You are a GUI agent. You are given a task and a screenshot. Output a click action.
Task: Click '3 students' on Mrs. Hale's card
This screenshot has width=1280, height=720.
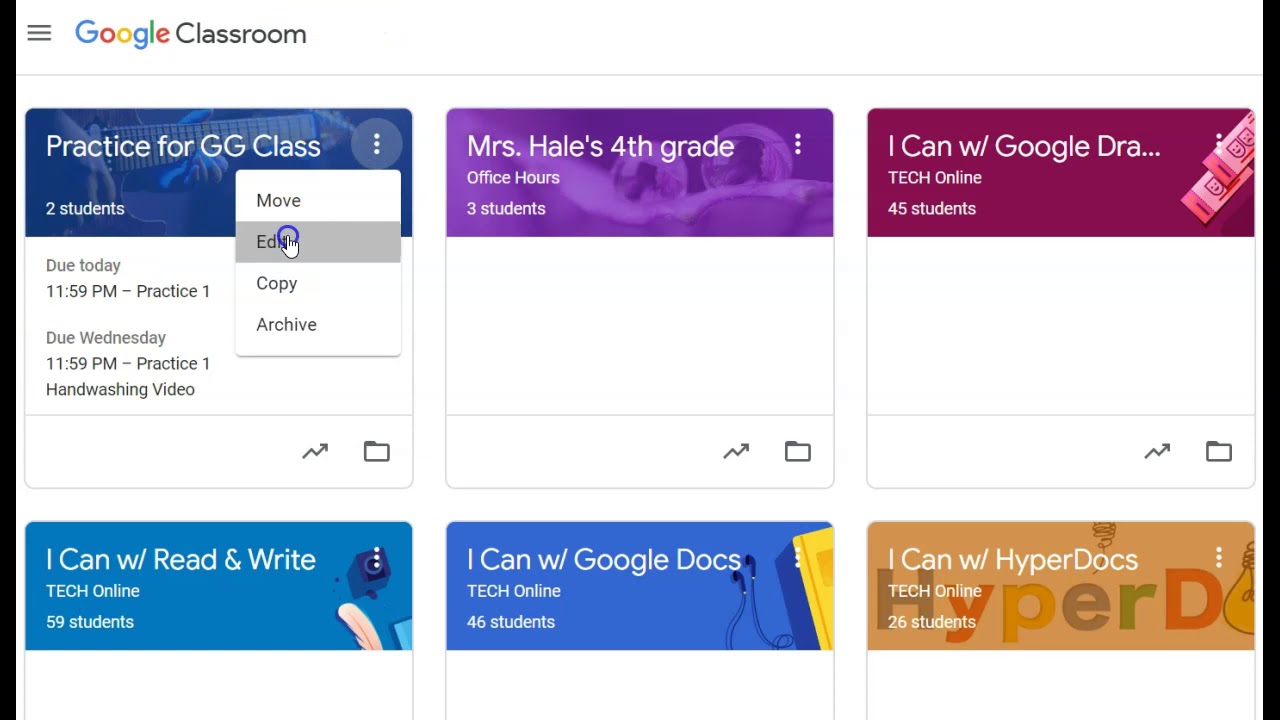pos(506,208)
